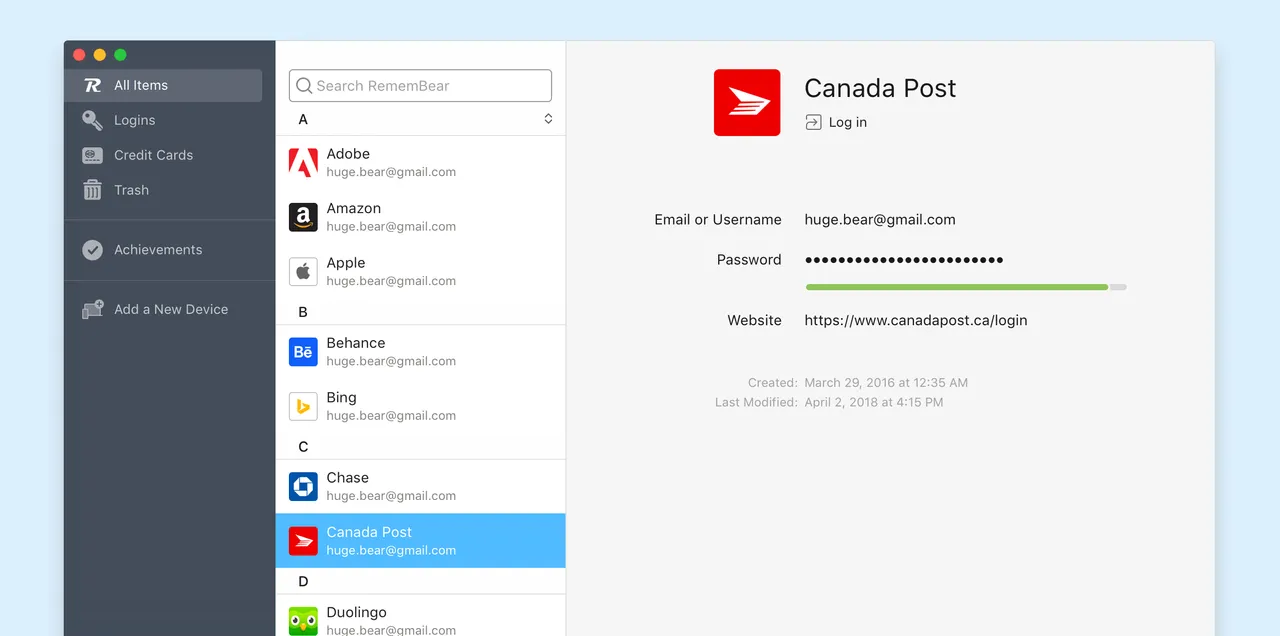Select the Adobe login entry

[420, 162]
